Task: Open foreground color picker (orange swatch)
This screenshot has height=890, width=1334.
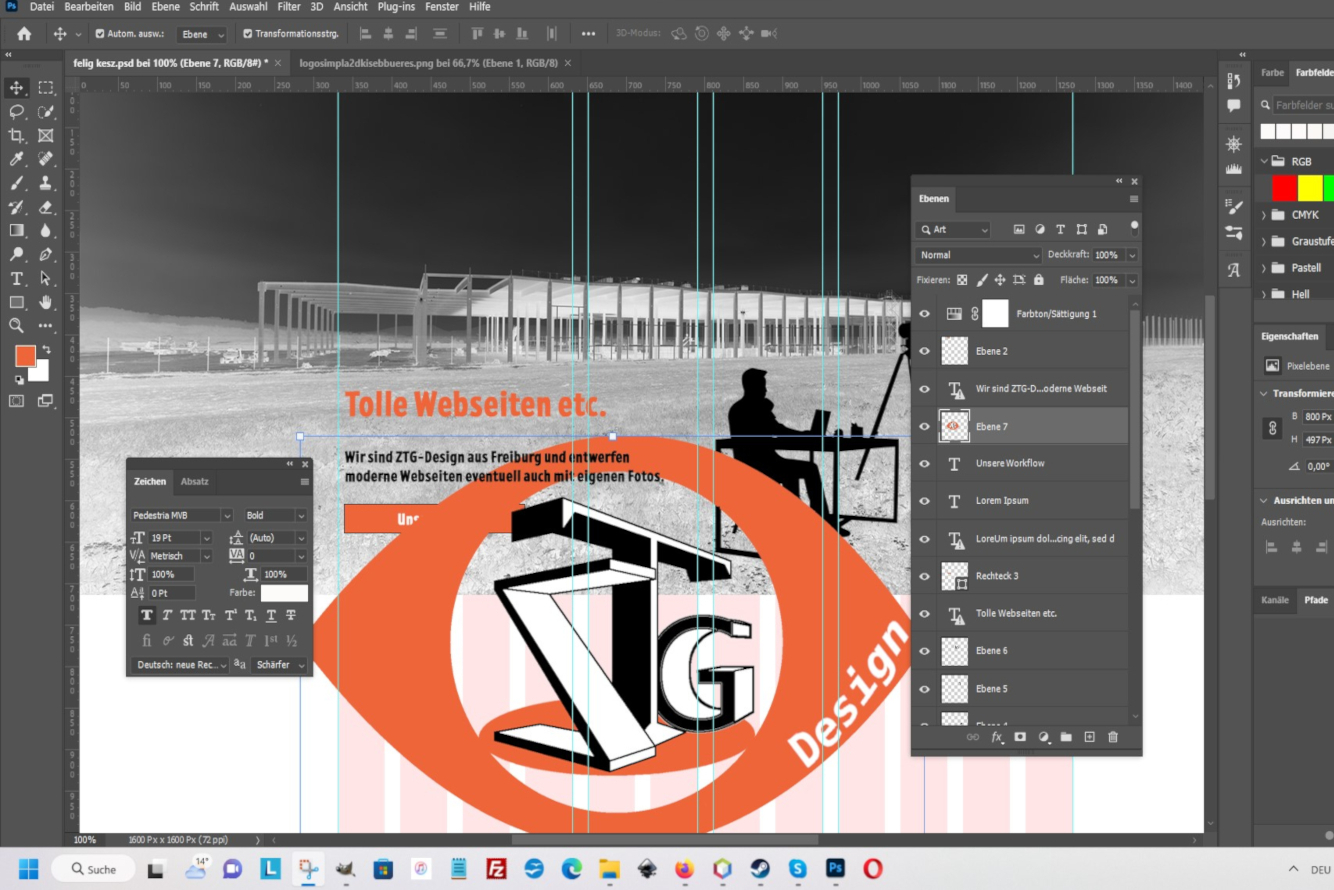Action: tap(25, 356)
